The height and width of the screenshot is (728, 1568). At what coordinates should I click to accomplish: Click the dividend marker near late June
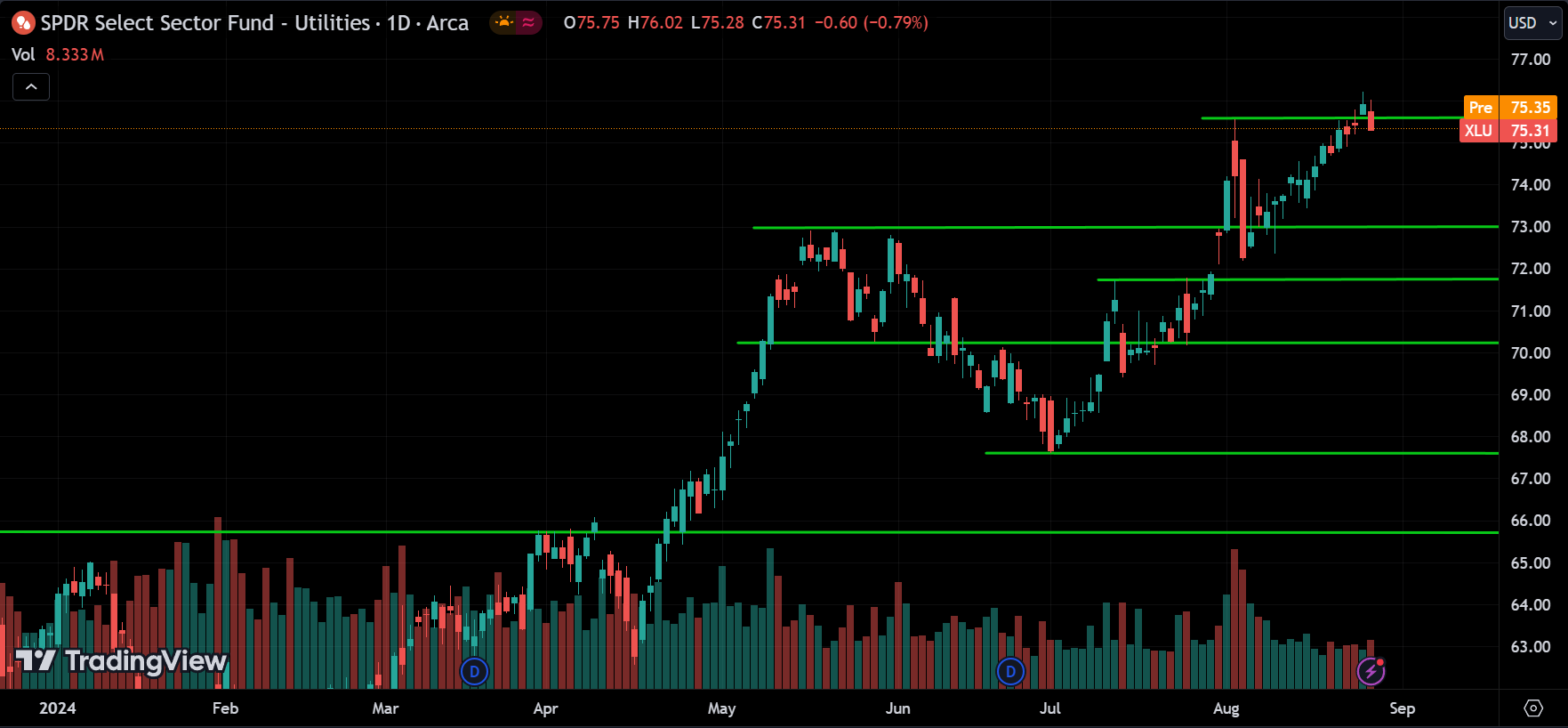1010,671
